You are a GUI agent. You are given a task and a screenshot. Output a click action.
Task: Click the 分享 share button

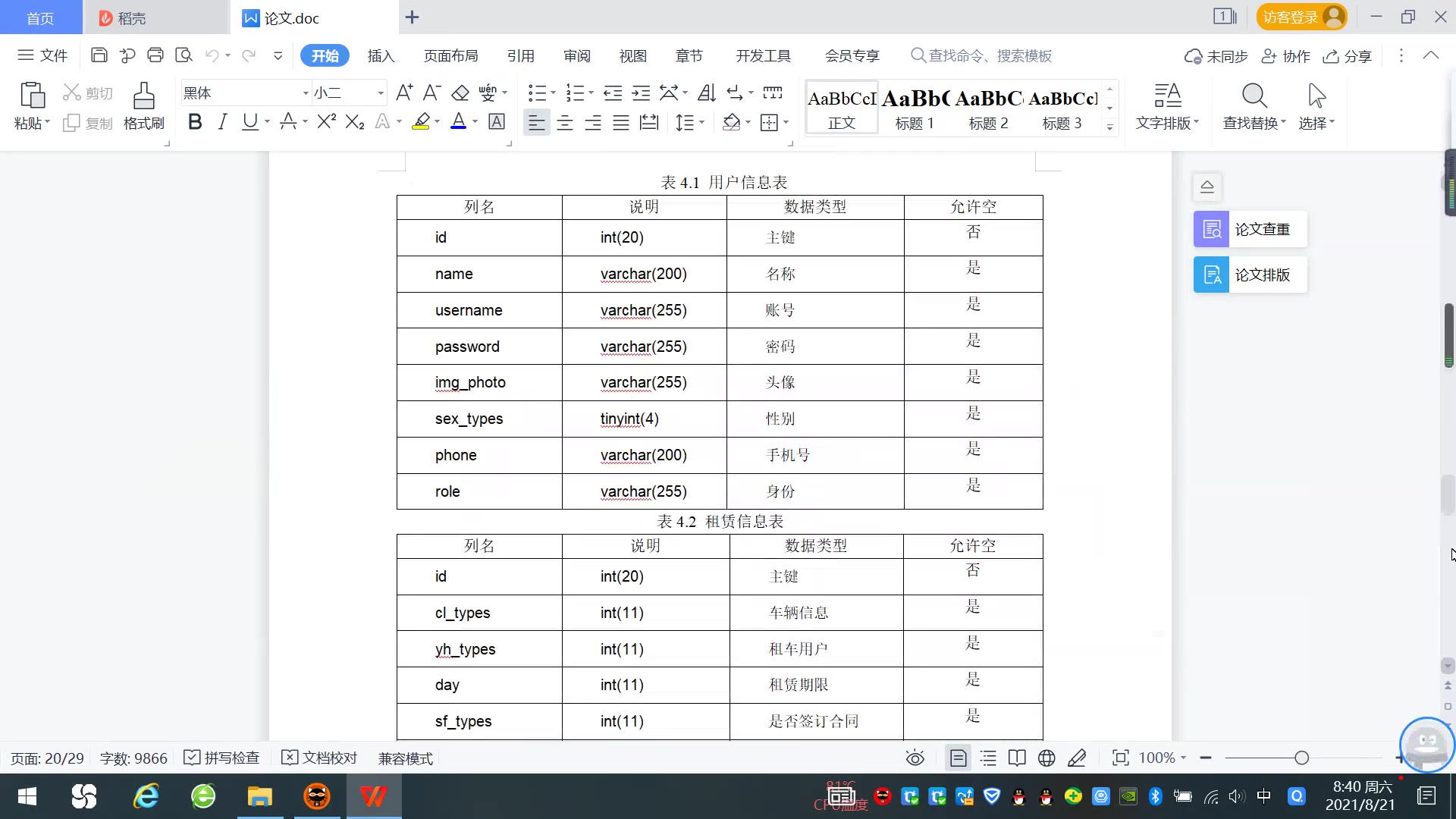click(1348, 55)
